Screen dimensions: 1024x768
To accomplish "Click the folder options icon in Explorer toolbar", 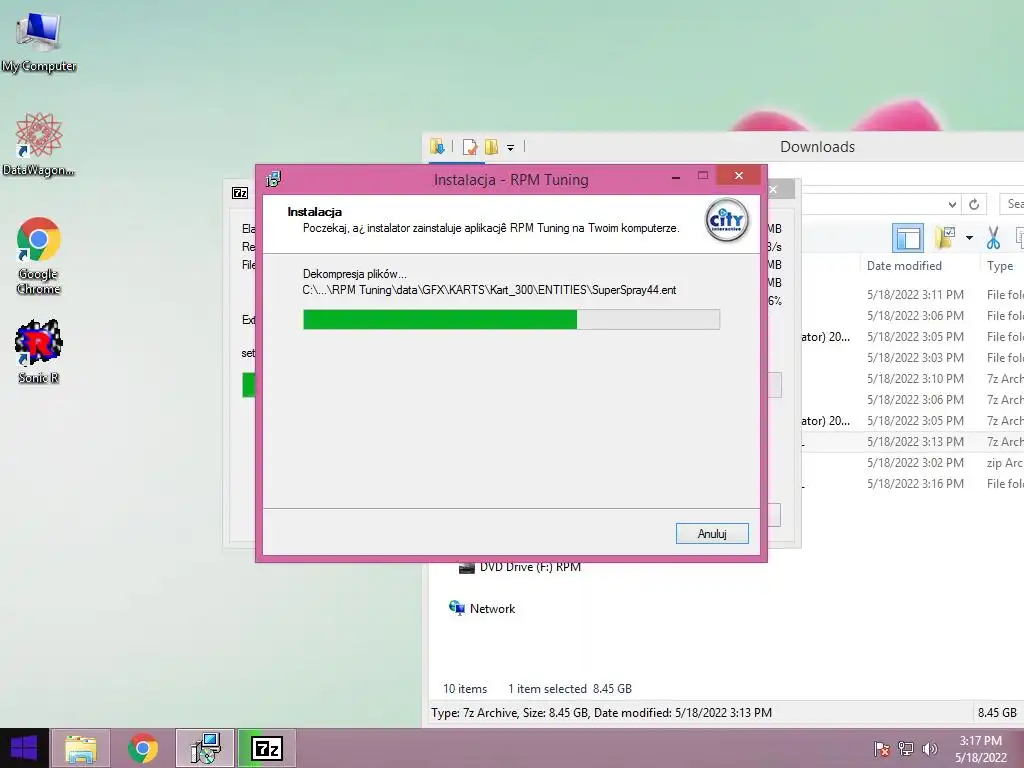I will [945, 238].
